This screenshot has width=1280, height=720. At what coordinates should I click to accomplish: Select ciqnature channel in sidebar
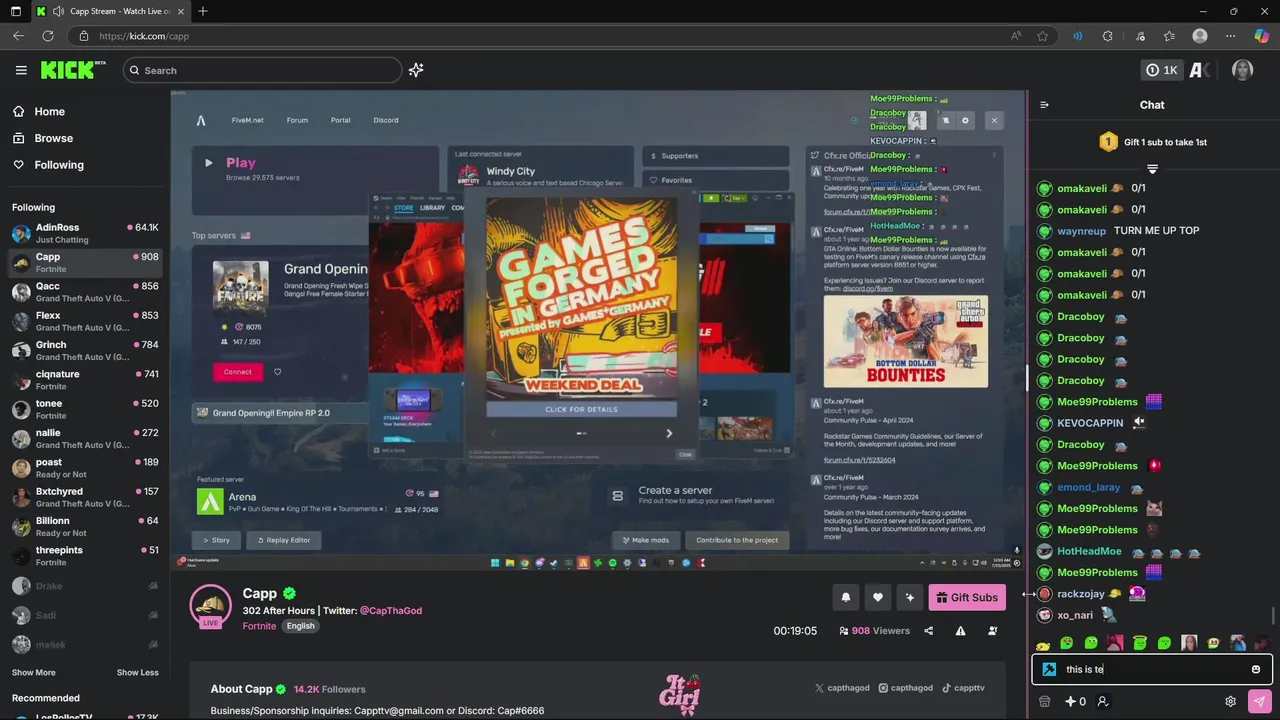tap(85, 380)
